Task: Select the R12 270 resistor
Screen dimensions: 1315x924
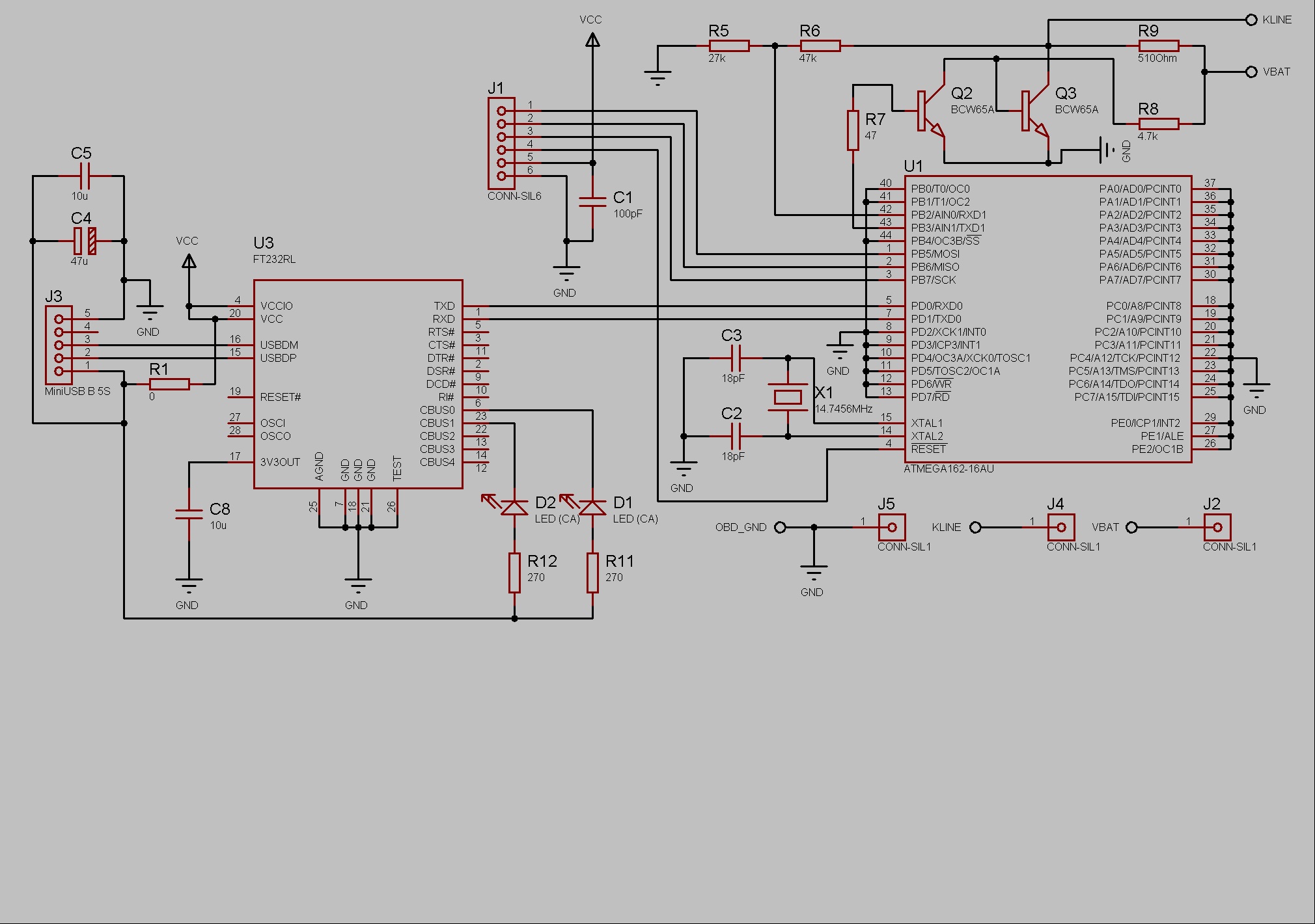Action: point(514,573)
